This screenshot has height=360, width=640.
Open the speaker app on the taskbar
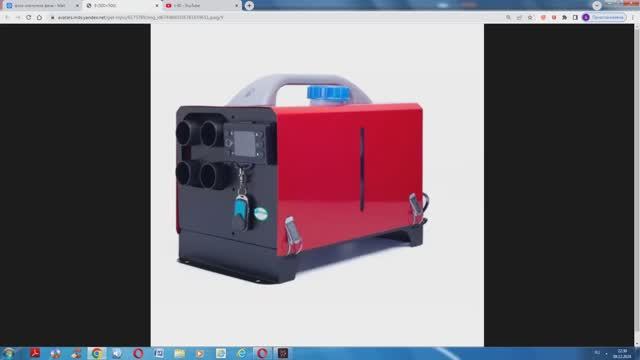pos(117,353)
